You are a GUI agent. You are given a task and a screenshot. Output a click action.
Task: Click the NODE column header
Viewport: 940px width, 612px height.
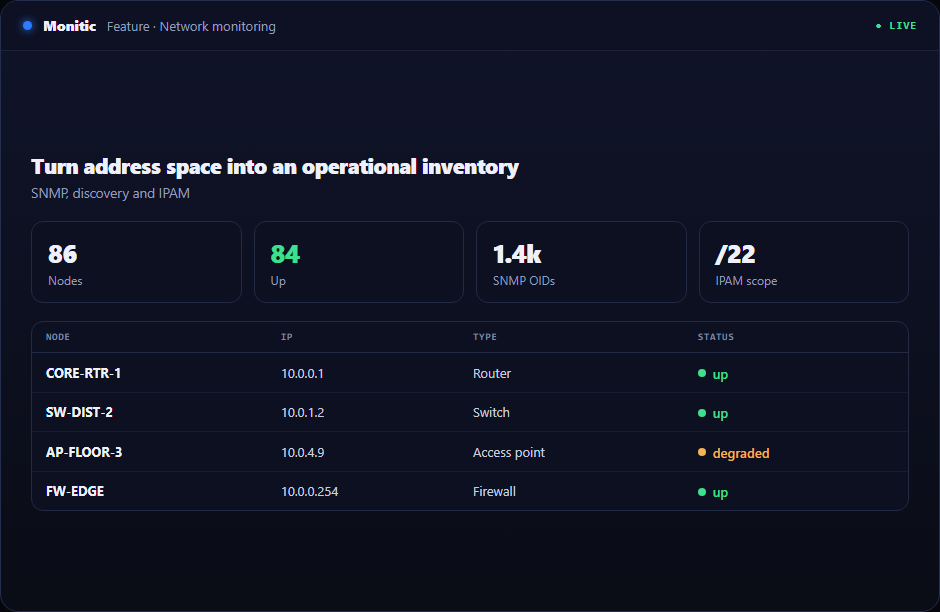(58, 337)
